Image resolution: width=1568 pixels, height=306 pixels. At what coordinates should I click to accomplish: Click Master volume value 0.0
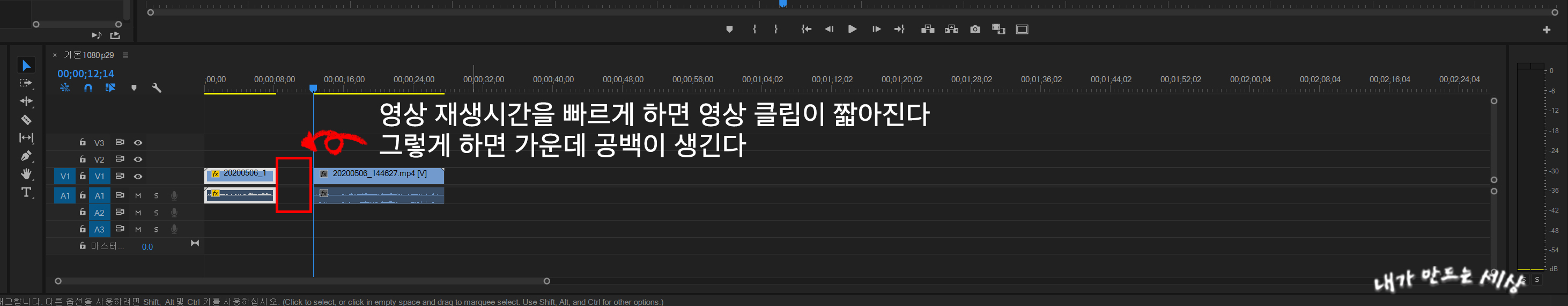(x=147, y=247)
